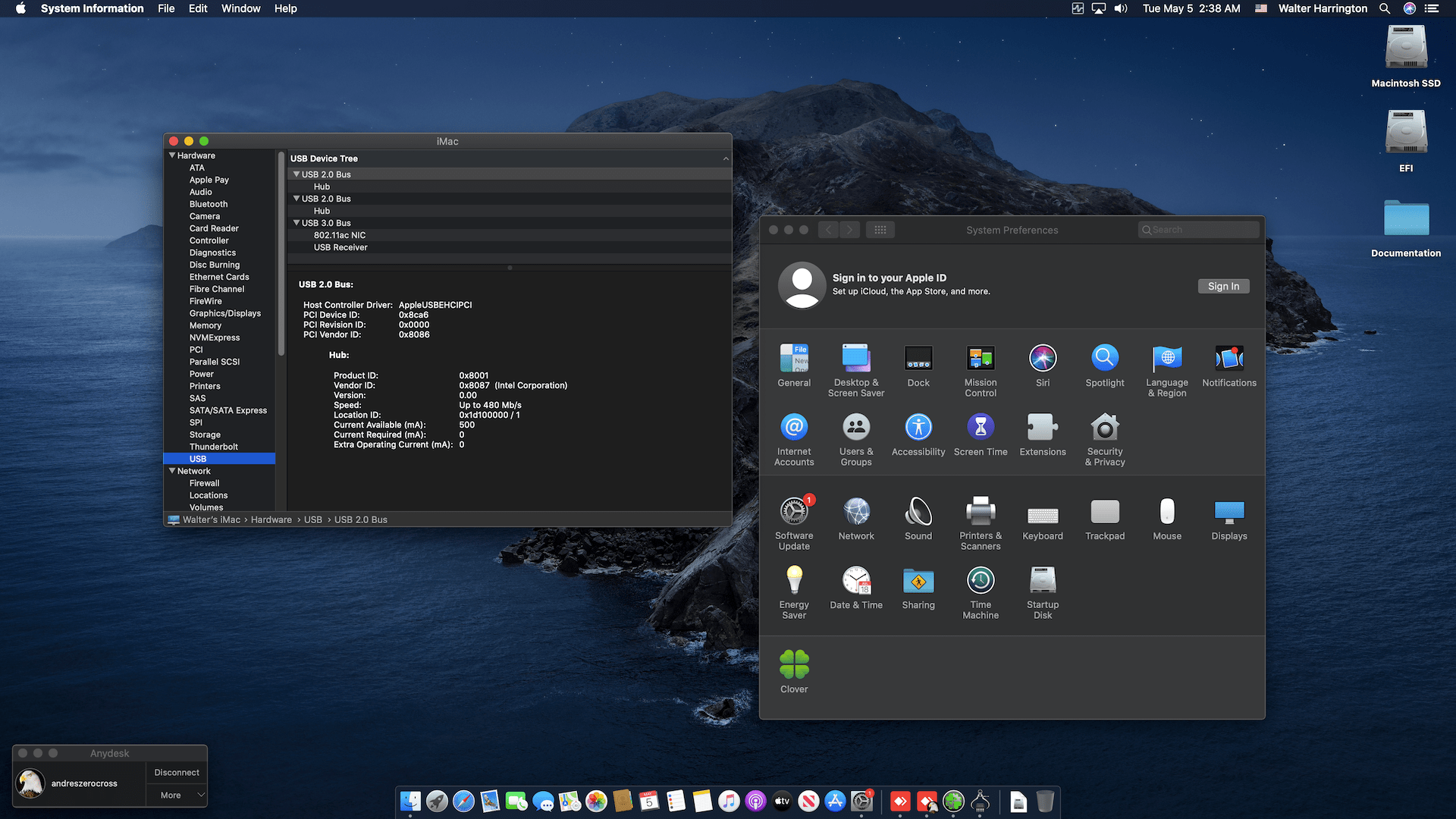The height and width of the screenshot is (819, 1456).
Task: Open Time Machine preferences
Action: (981, 592)
